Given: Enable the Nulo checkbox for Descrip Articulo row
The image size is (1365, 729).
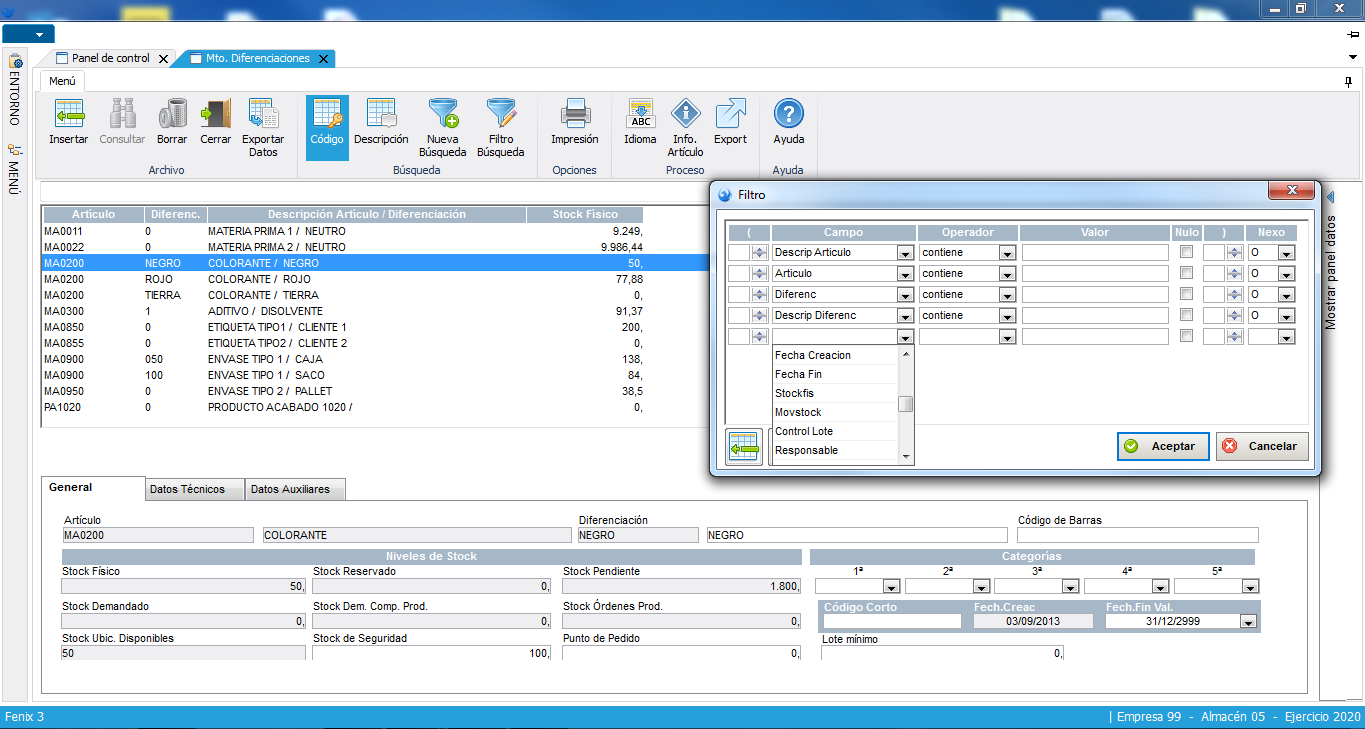Looking at the screenshot, I should pyautogui.click(x=1186, y=252).
